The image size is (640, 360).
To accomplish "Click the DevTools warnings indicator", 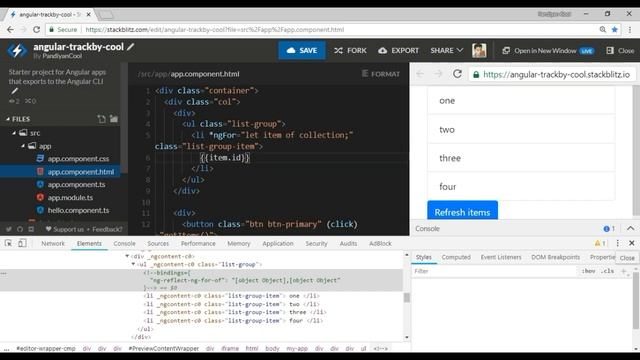I will point(600,243).
